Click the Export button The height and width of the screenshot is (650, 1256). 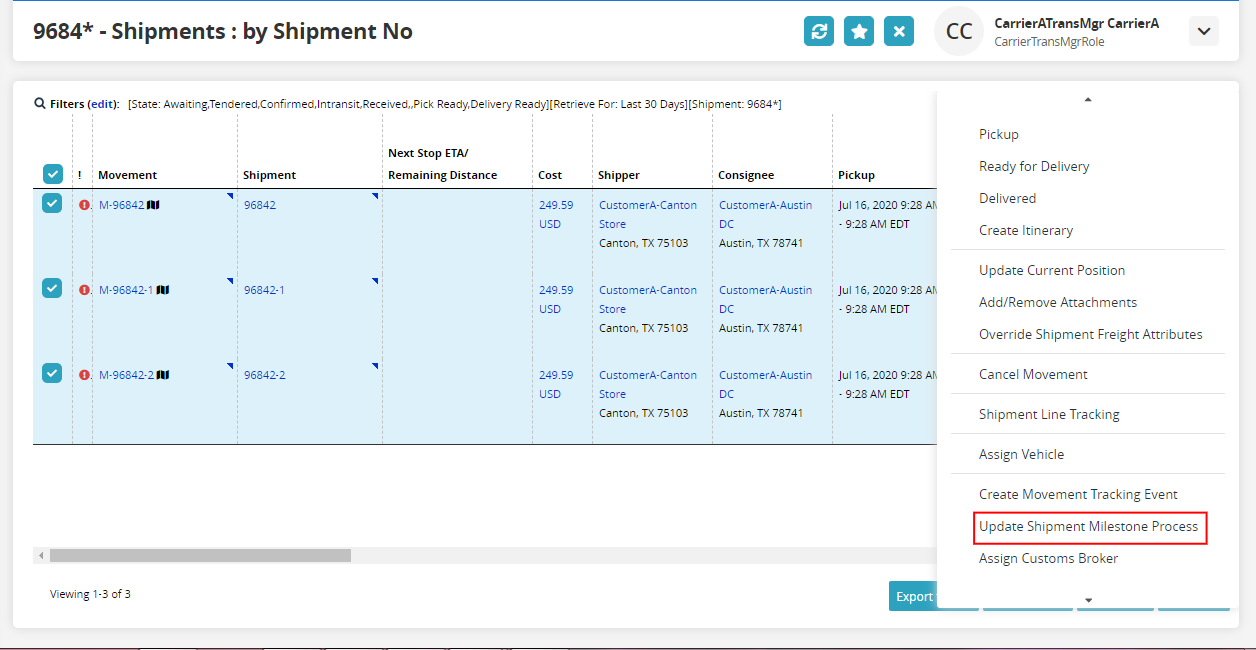[x=913, y=596]
